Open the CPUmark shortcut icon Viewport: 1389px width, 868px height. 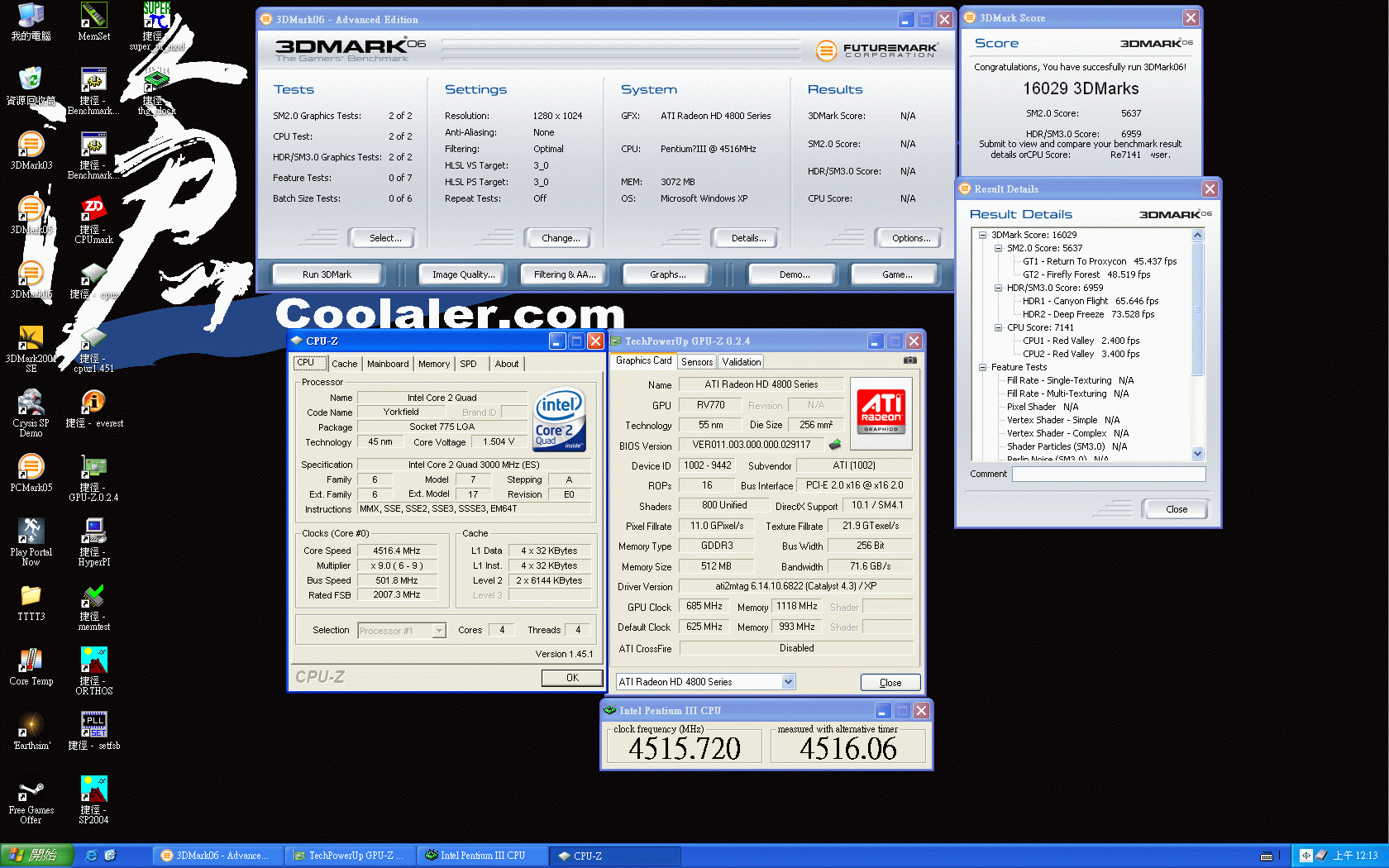pyautogui.click(x=93, y=219)
